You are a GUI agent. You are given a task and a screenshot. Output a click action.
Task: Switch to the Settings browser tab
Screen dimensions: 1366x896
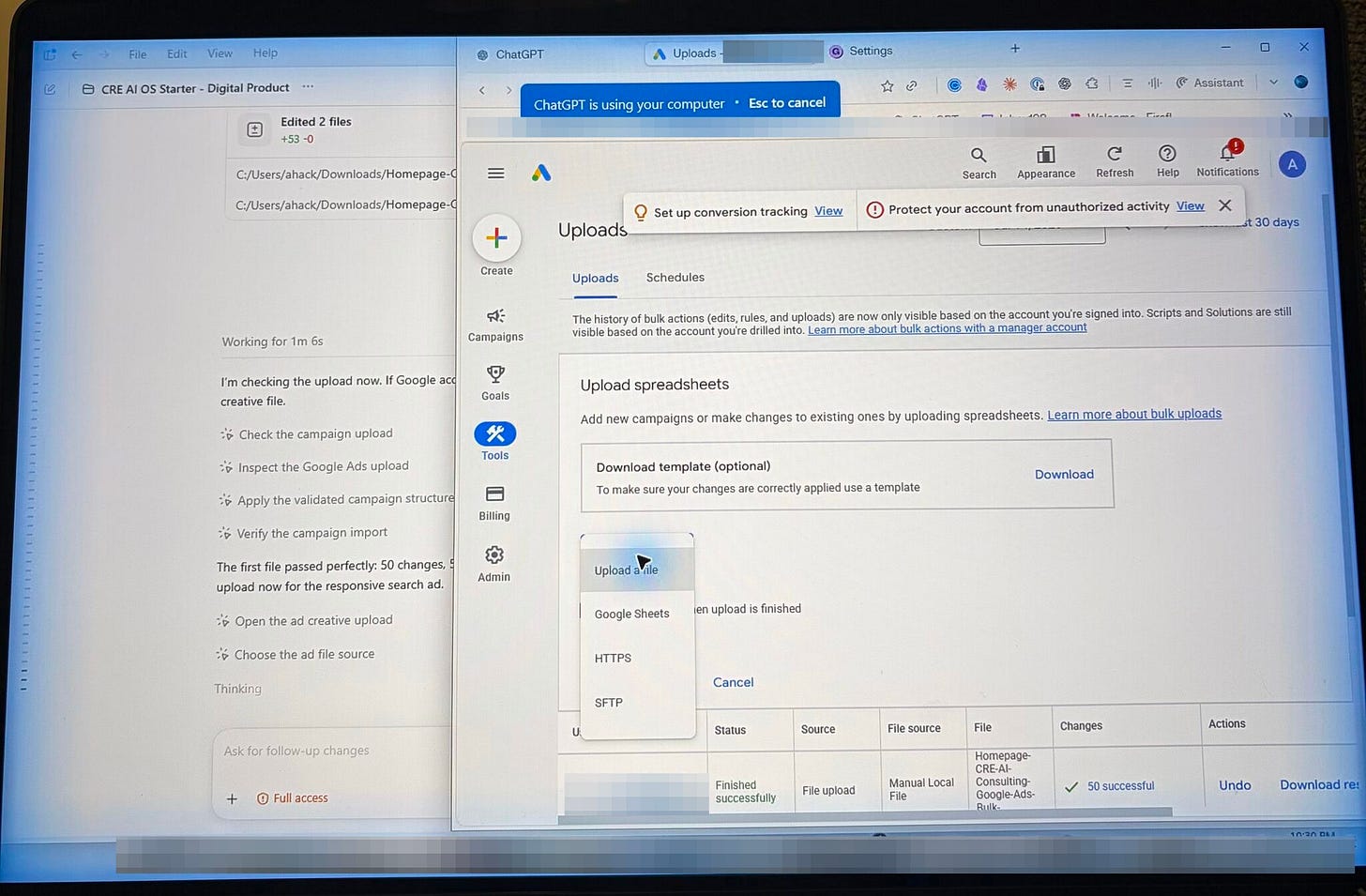click(x=861, y=51)
